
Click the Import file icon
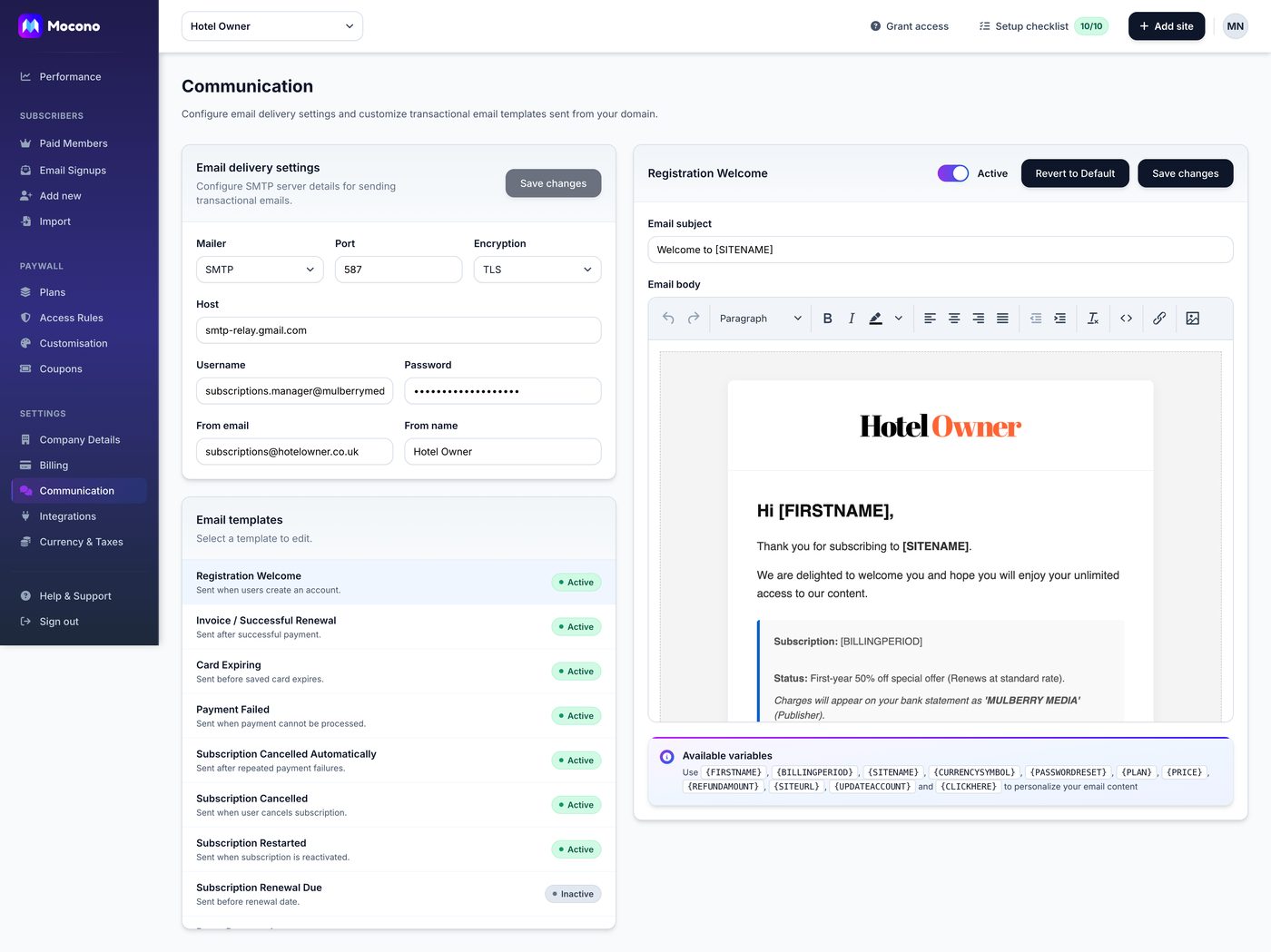coord(25,221)
